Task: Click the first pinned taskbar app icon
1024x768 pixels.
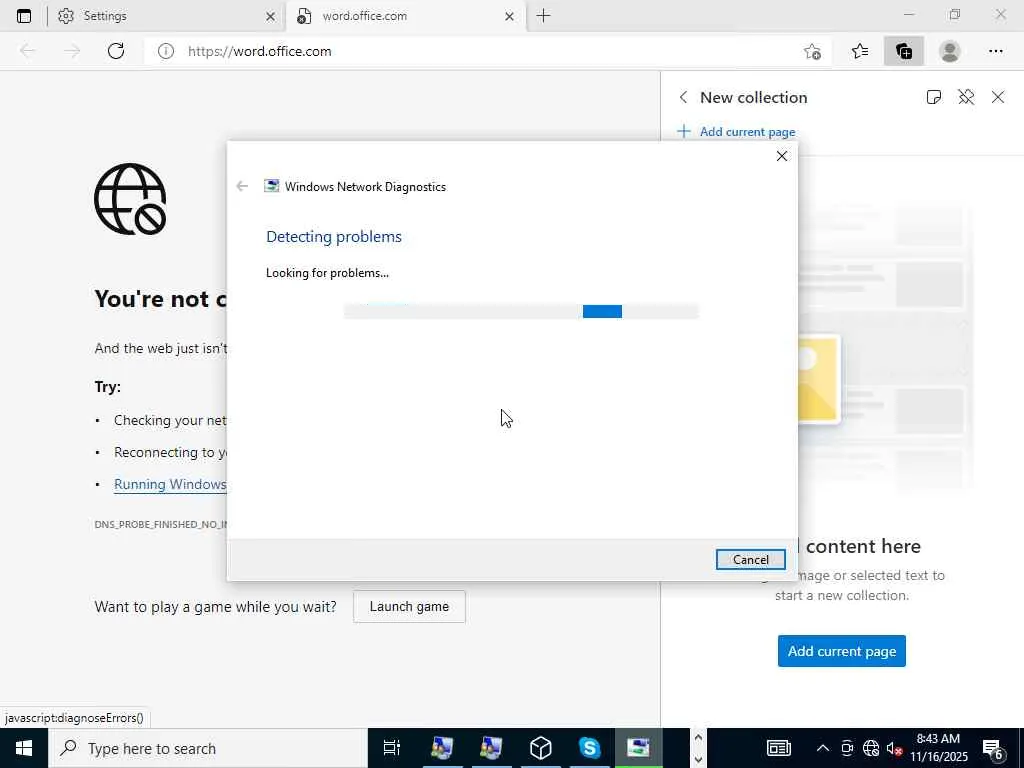Action: pyautogui.click(x=442, y=748)
